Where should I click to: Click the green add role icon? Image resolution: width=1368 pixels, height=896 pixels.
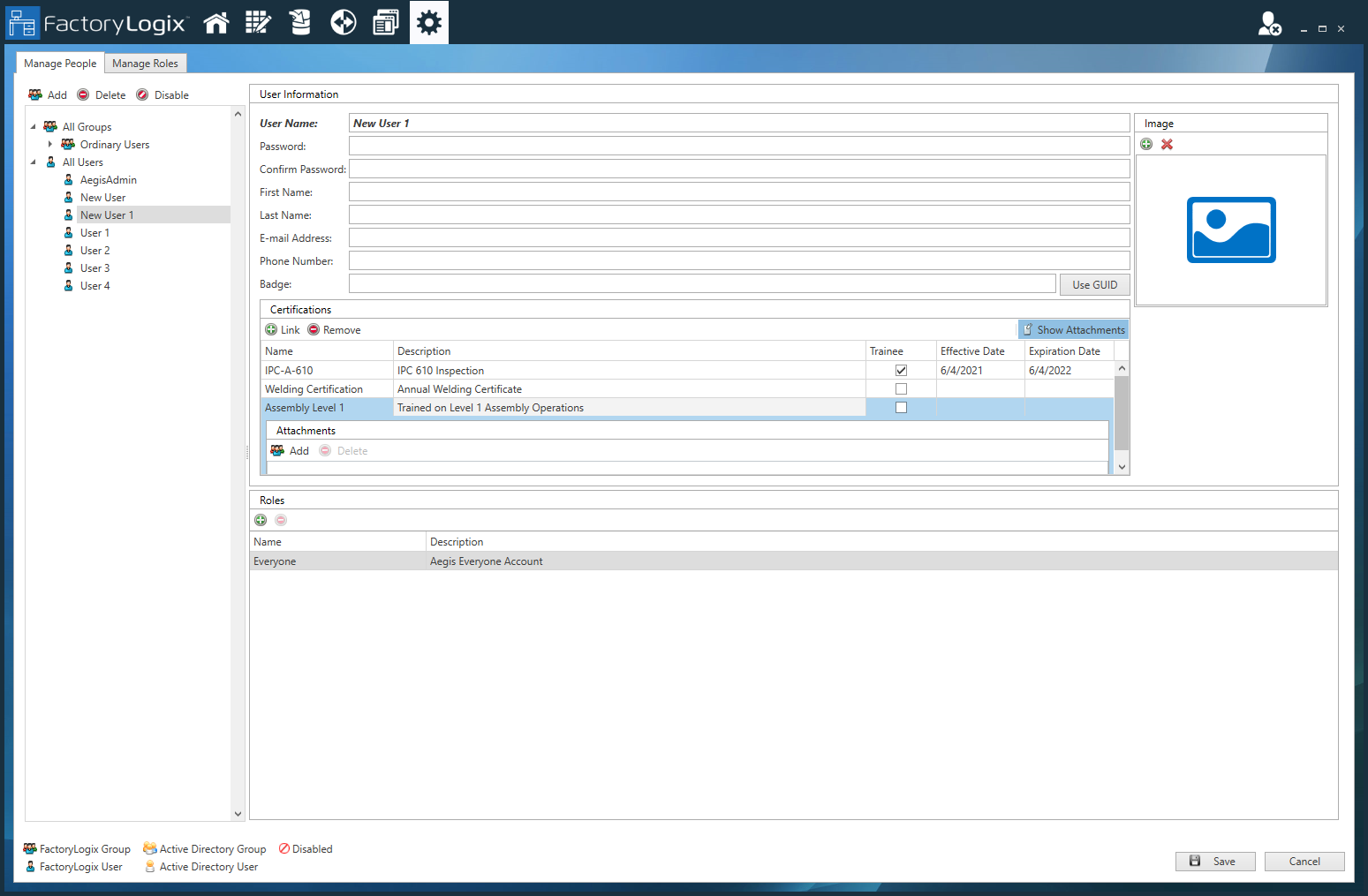tap(261, 520)
